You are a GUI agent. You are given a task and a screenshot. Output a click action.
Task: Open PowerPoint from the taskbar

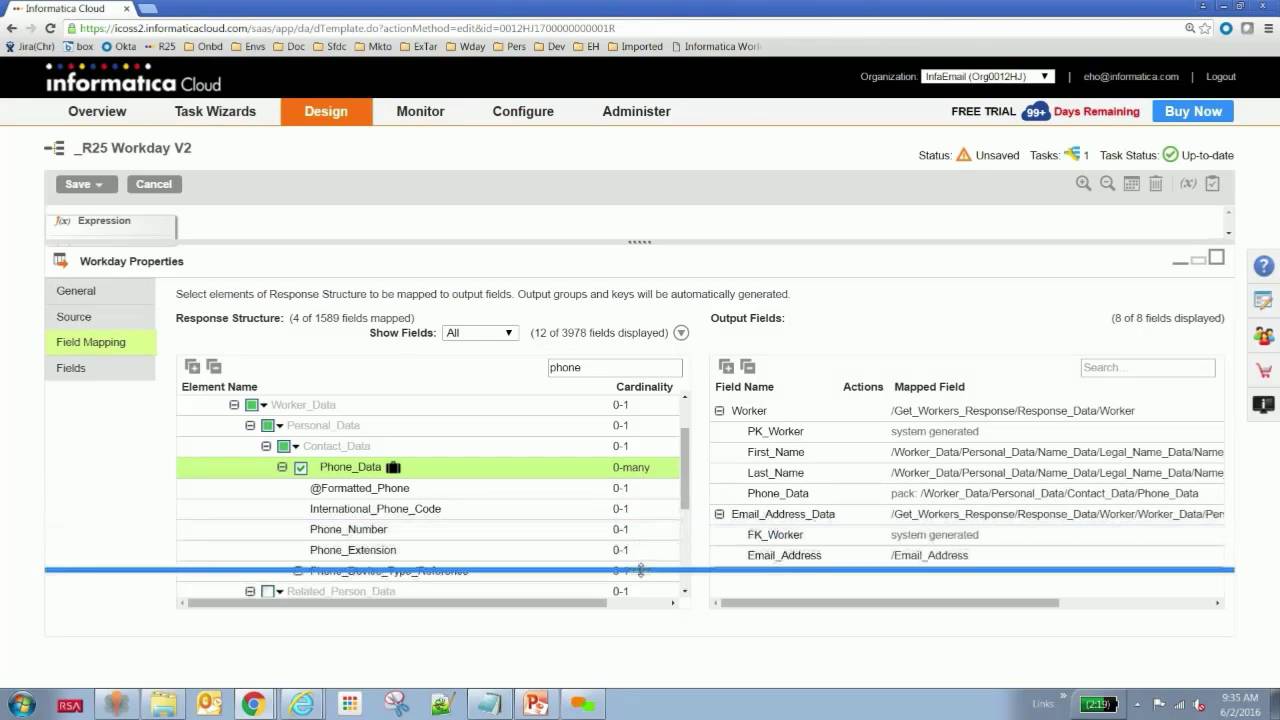(537, 704)
